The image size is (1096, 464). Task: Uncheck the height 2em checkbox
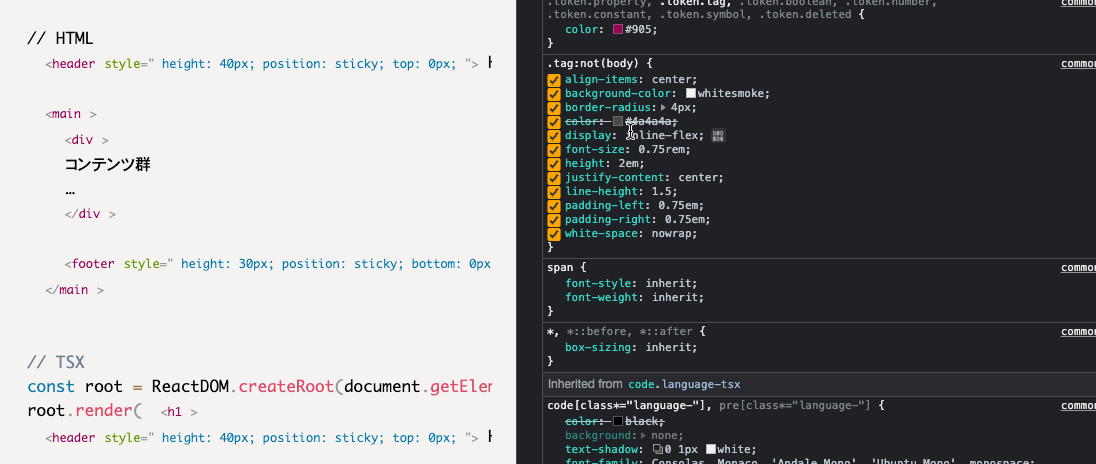click(x=554, y=164)
